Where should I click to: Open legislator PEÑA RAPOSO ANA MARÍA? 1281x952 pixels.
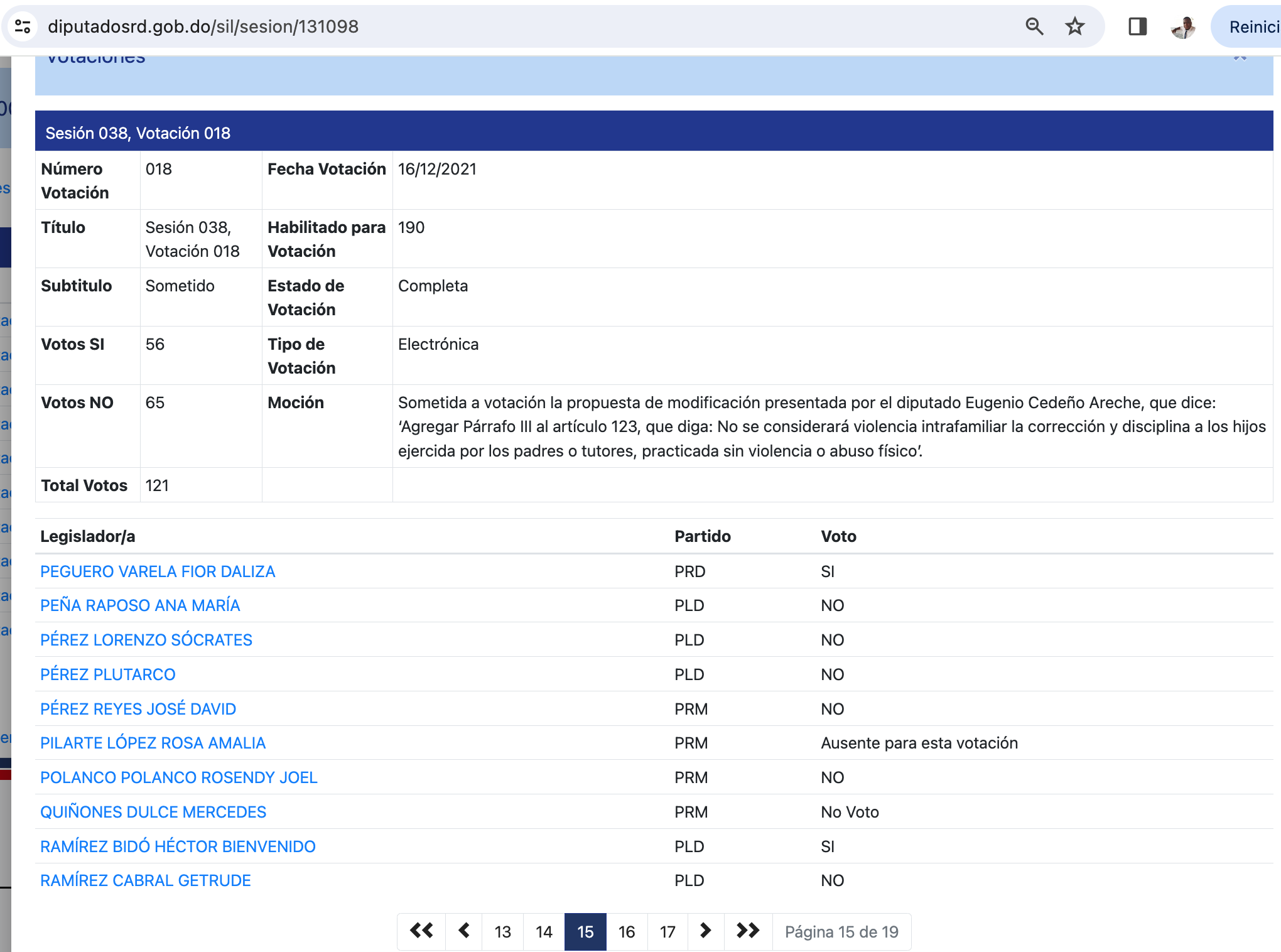140,605
